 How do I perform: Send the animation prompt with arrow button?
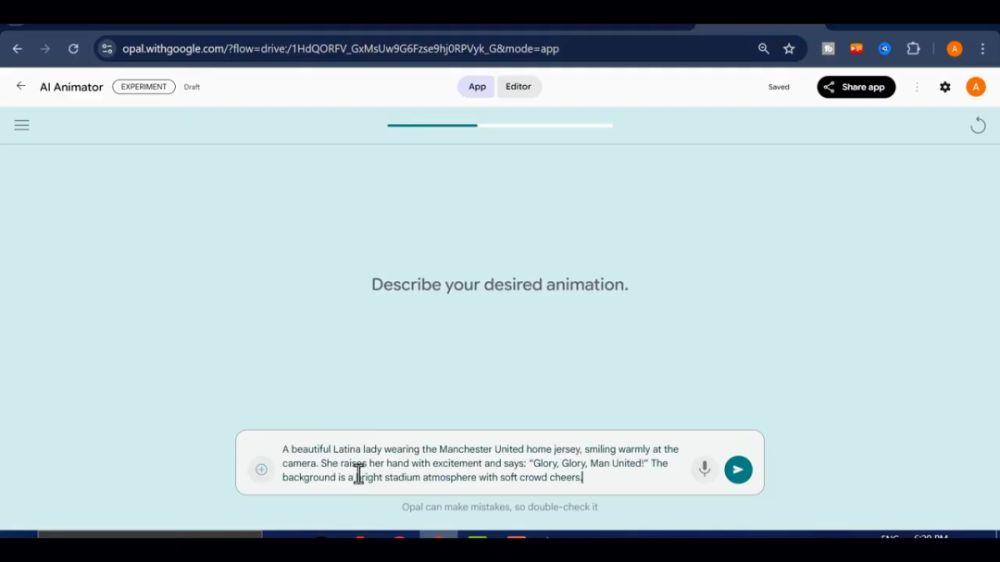click(738, 469)
